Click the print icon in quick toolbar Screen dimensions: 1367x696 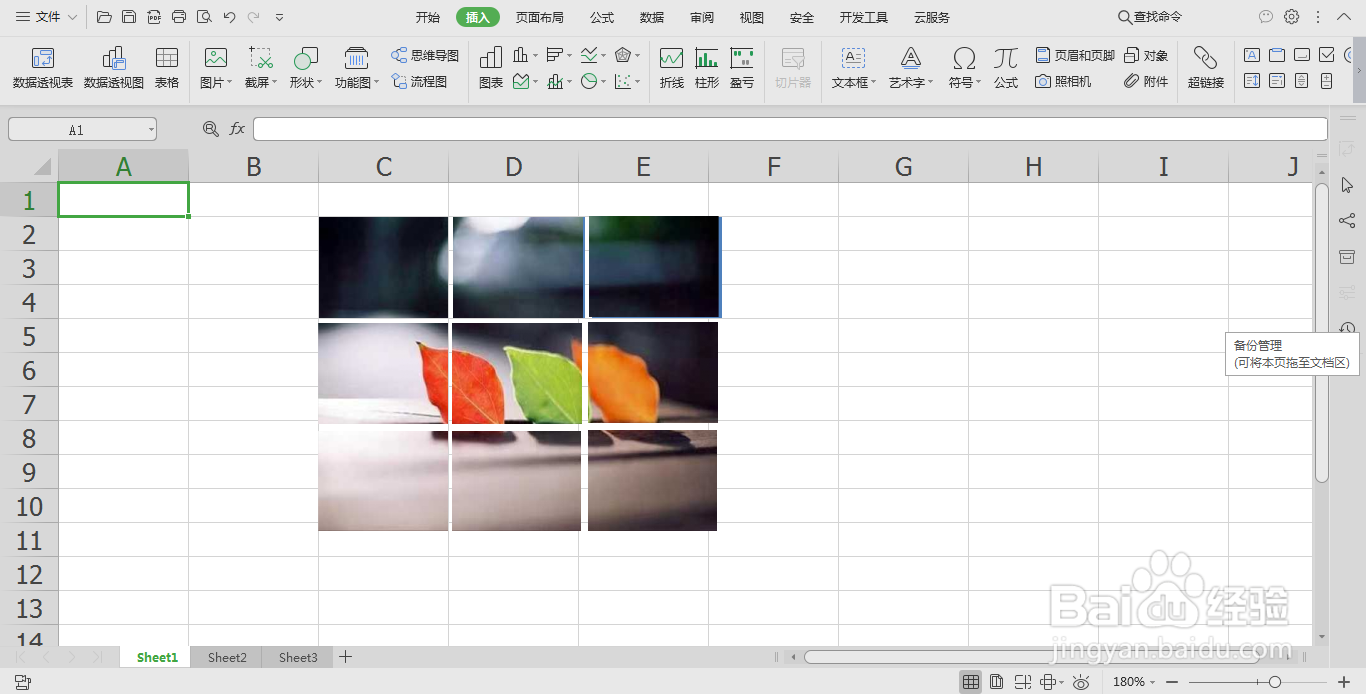coord(179,17)
